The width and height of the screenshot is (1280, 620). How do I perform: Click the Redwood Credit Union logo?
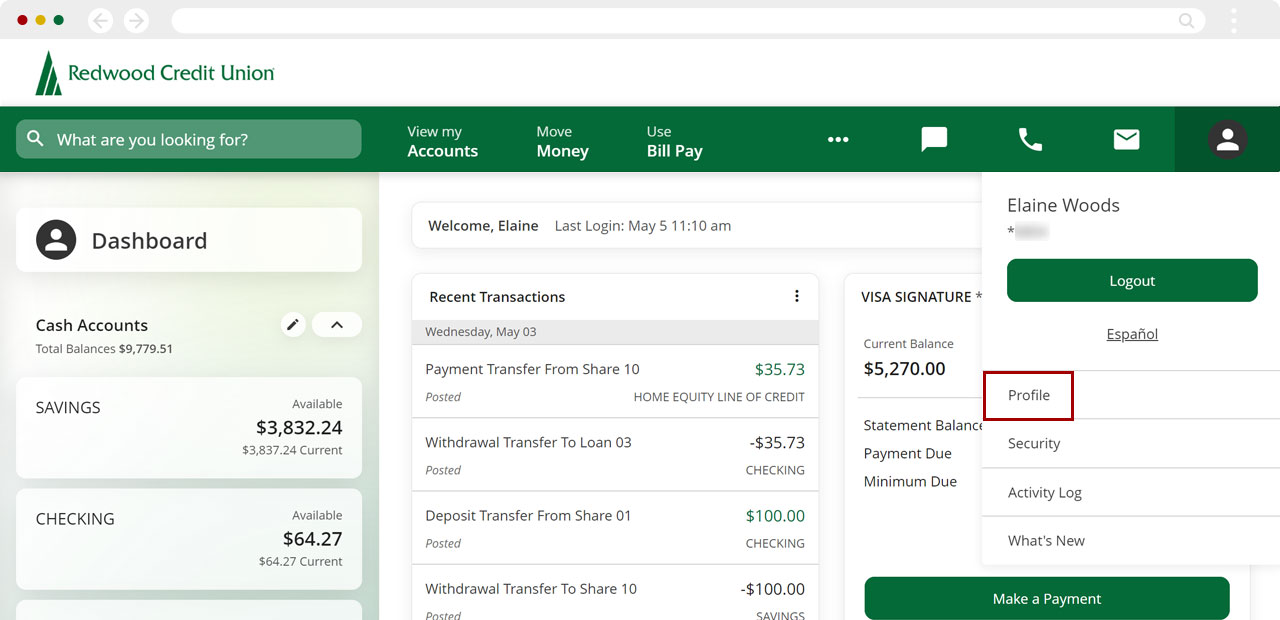[155, 73]
